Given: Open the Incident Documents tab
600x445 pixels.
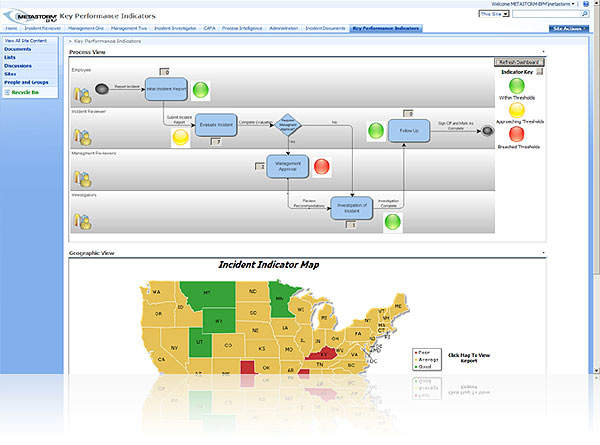Looking at the screenshot, I should pos(328,29).
